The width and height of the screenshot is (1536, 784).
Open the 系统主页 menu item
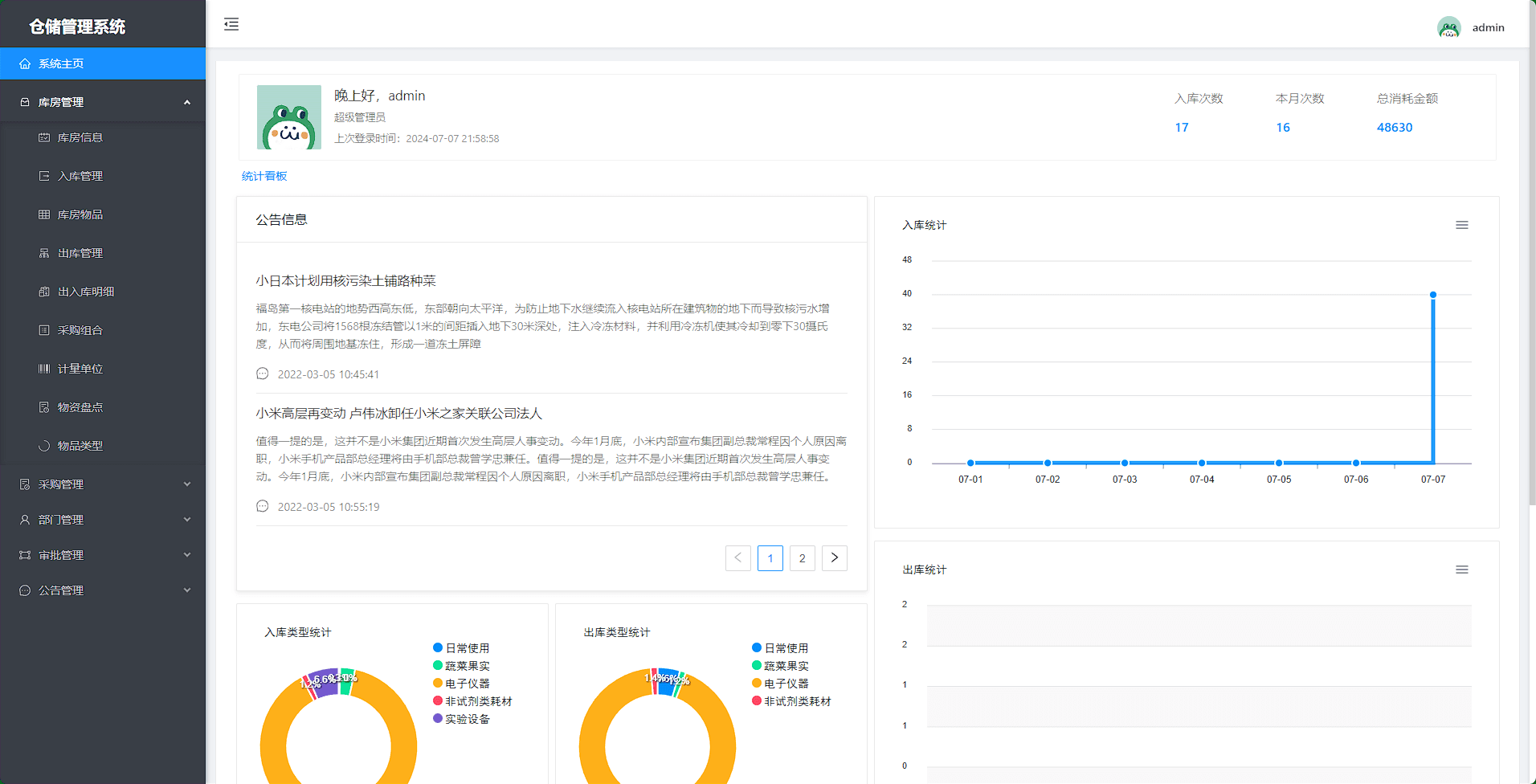click(x=103, y=63)
